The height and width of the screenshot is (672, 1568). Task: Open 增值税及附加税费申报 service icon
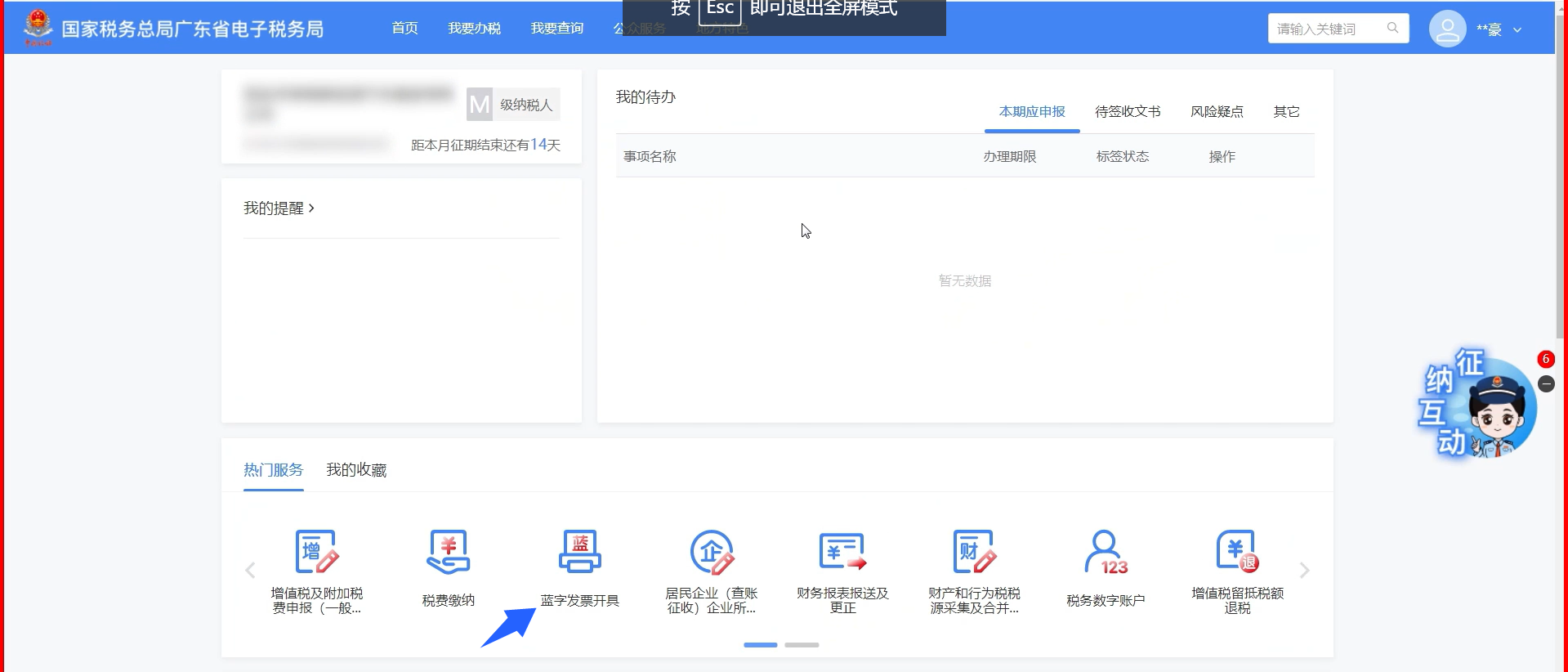click(x=317, y=552)
